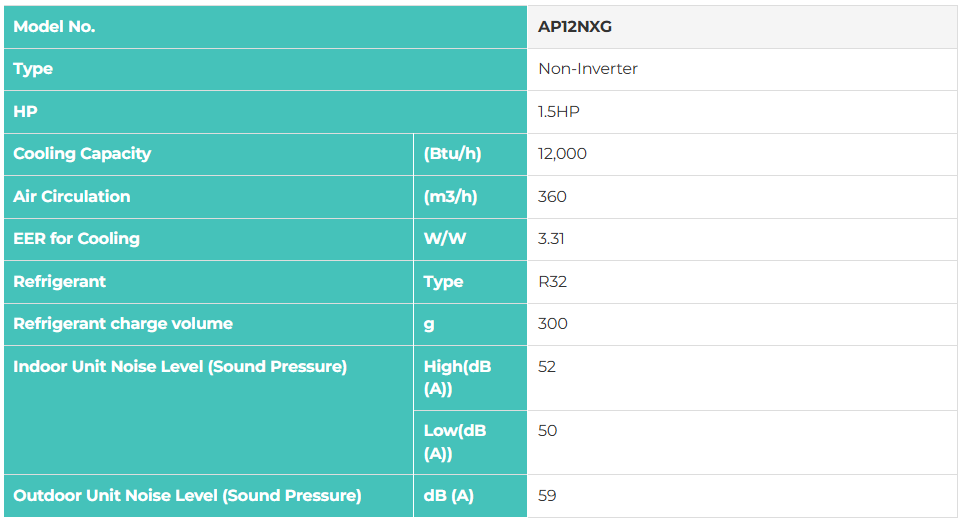Select the 3.31 EER value
This screenshot has width=961, height=523.
click(553, 239)
